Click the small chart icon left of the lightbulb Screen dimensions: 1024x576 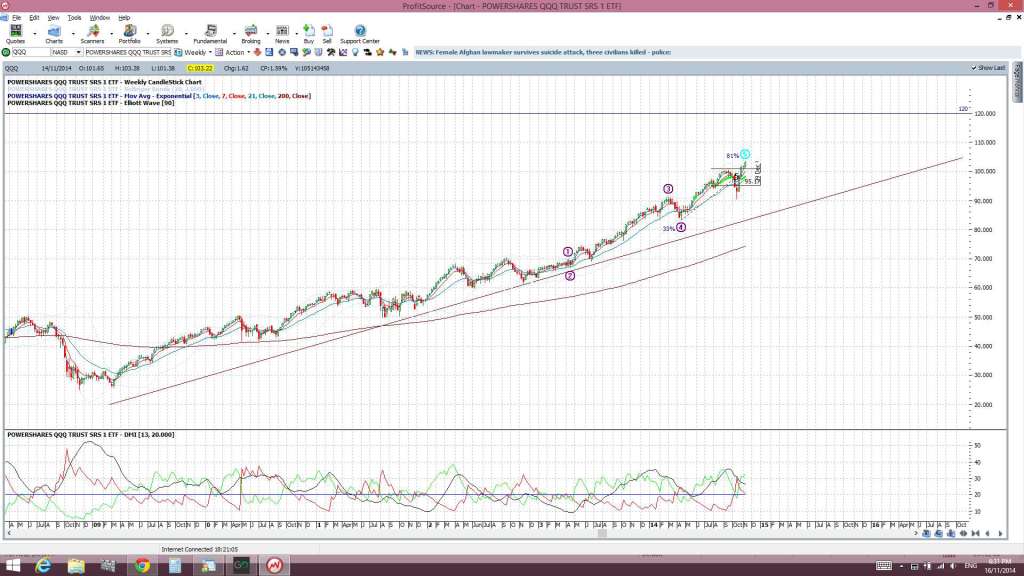point(343,52)
